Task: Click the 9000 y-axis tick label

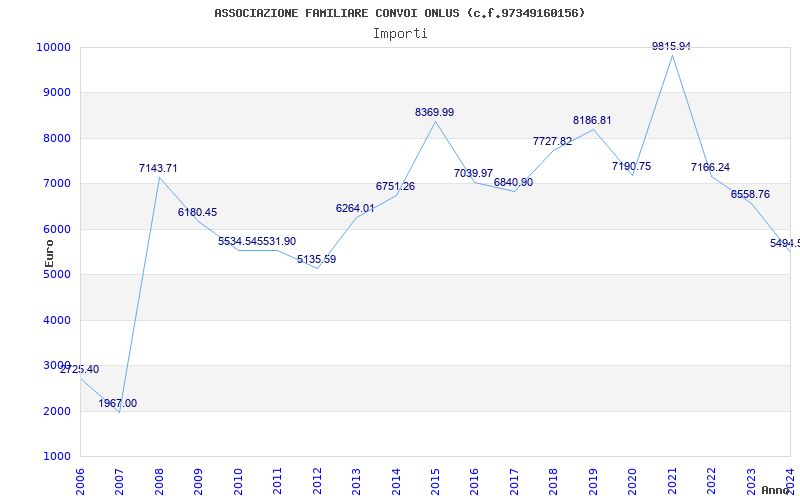Action: [56, 93]
